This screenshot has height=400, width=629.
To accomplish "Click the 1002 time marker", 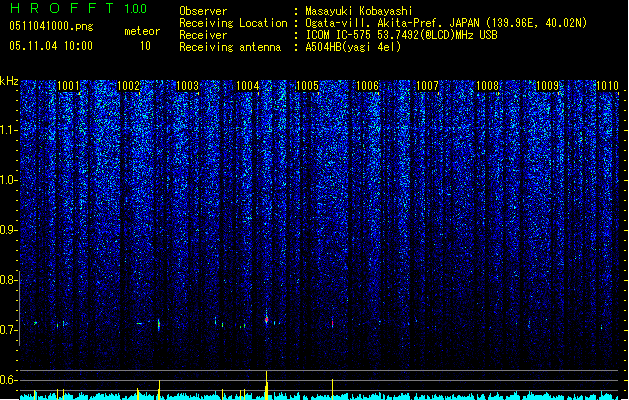I will tap(128, 85).
